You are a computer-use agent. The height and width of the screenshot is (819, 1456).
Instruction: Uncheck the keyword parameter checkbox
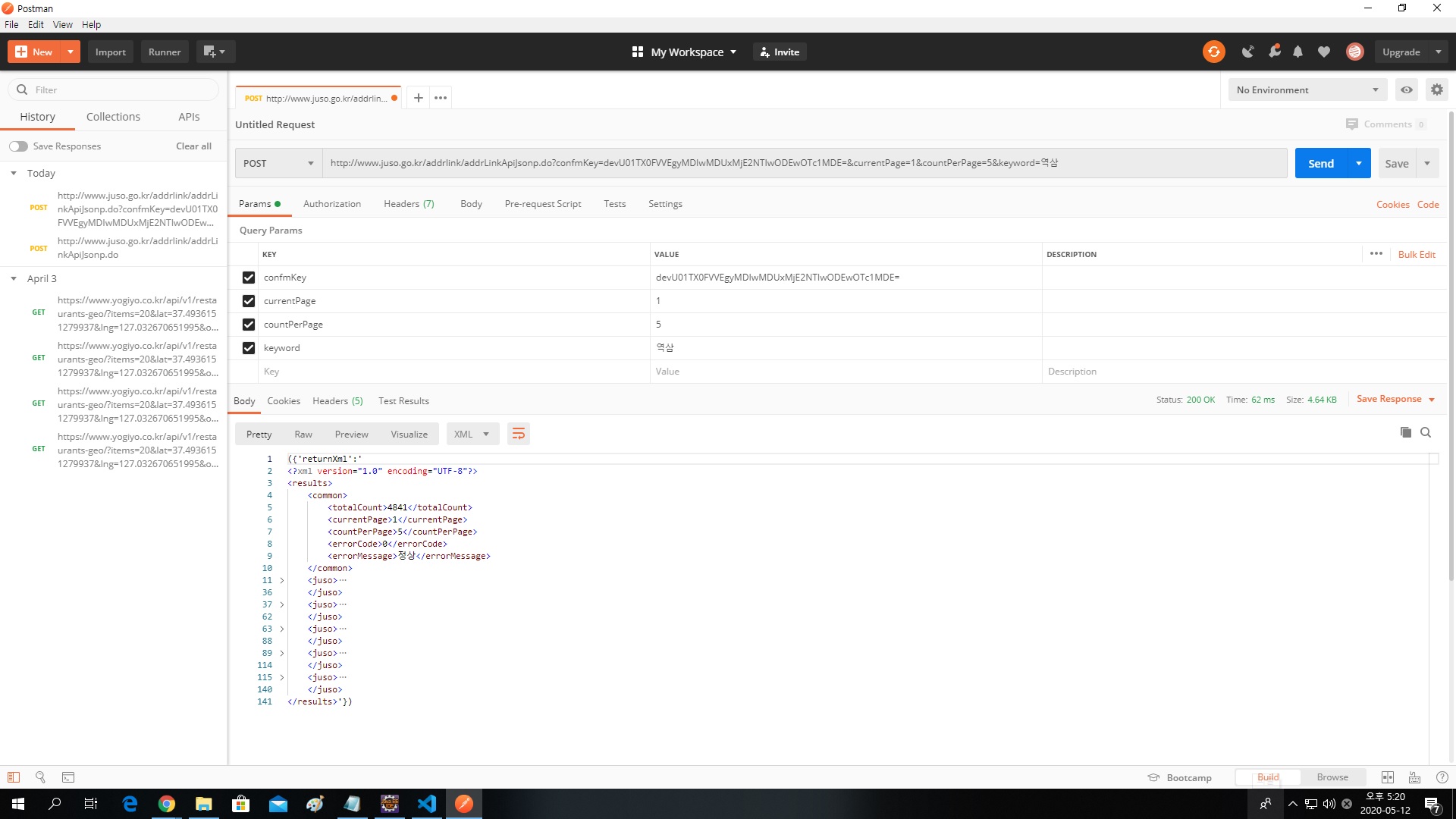pos(249,348)
